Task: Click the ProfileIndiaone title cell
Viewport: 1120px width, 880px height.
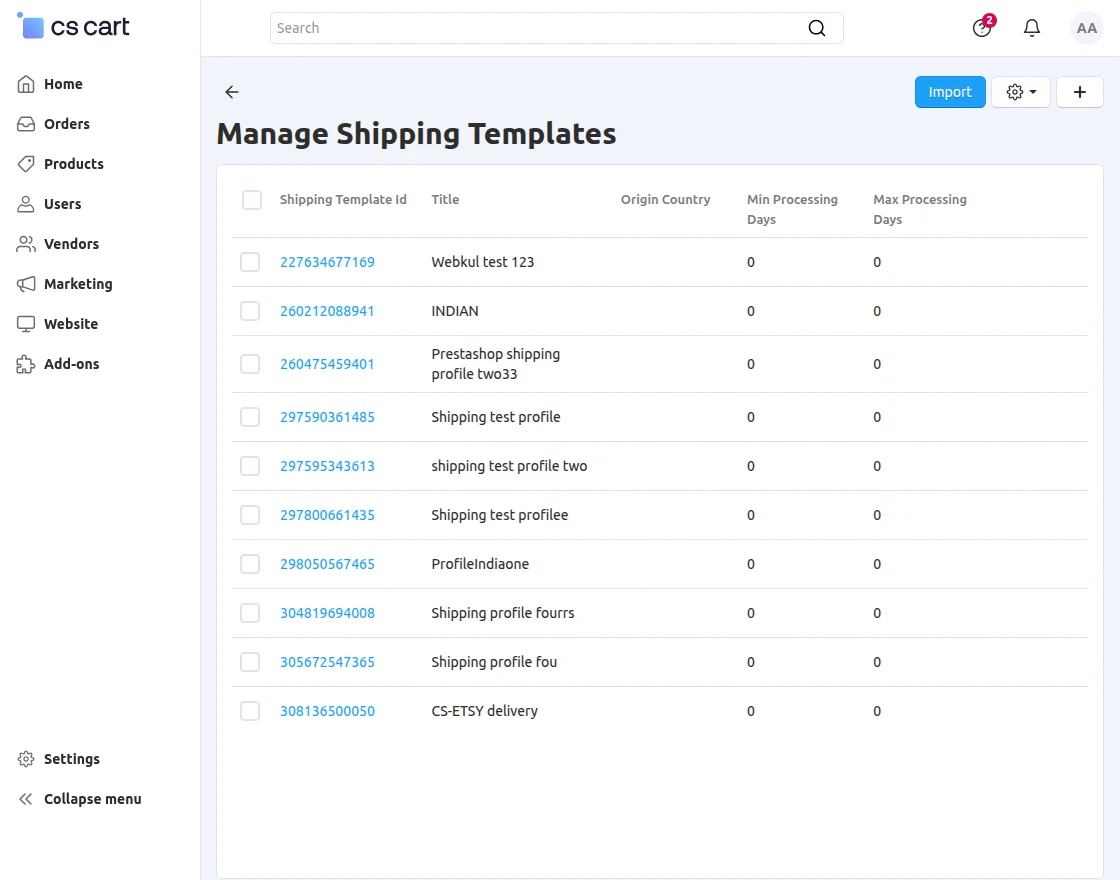Action: pyautogui.click(x=480, y=564)
